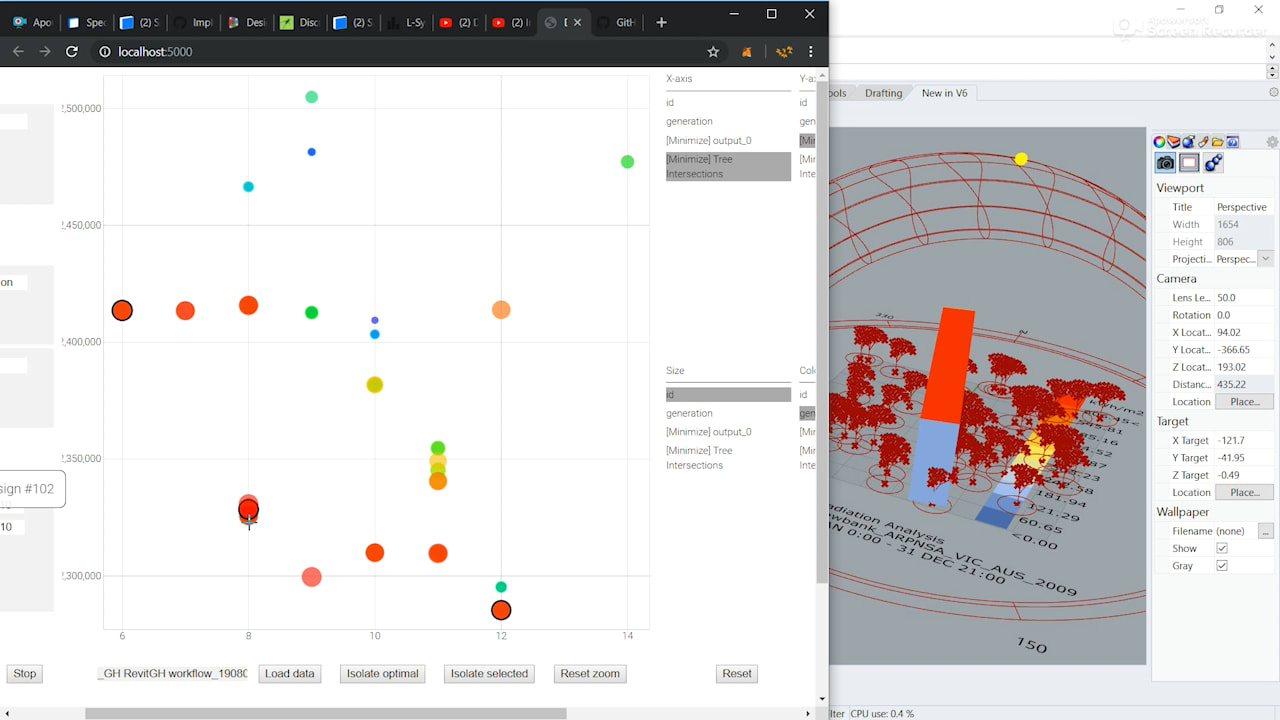Click the Wallpaper Filename browse button

[1265, 531]
